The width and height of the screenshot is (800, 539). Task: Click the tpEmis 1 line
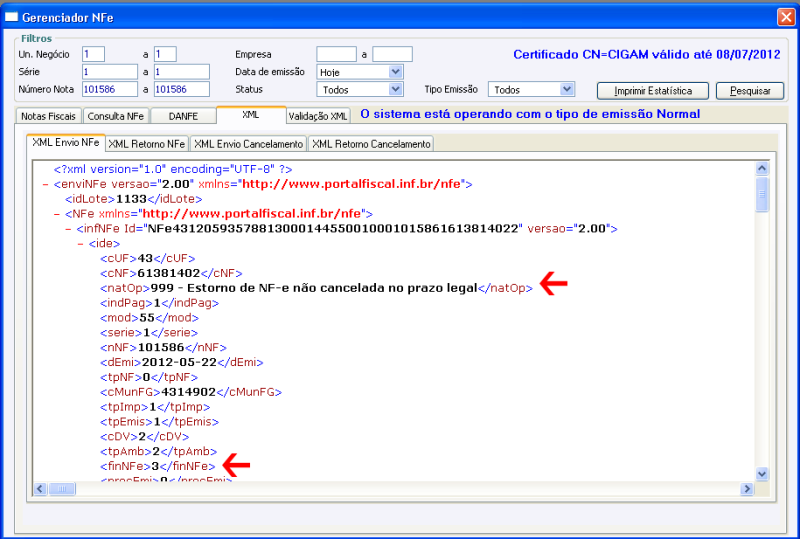click(x=160, y=422)
